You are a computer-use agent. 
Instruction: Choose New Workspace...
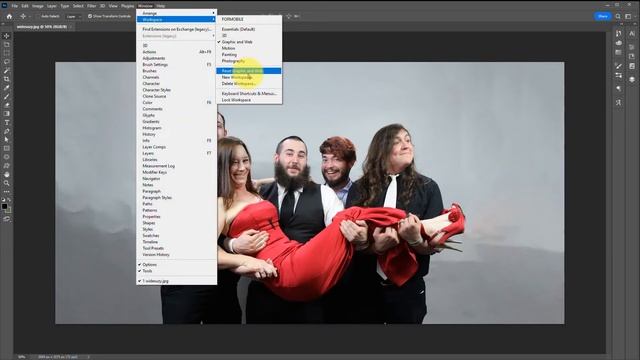click(x=249, y=77)
